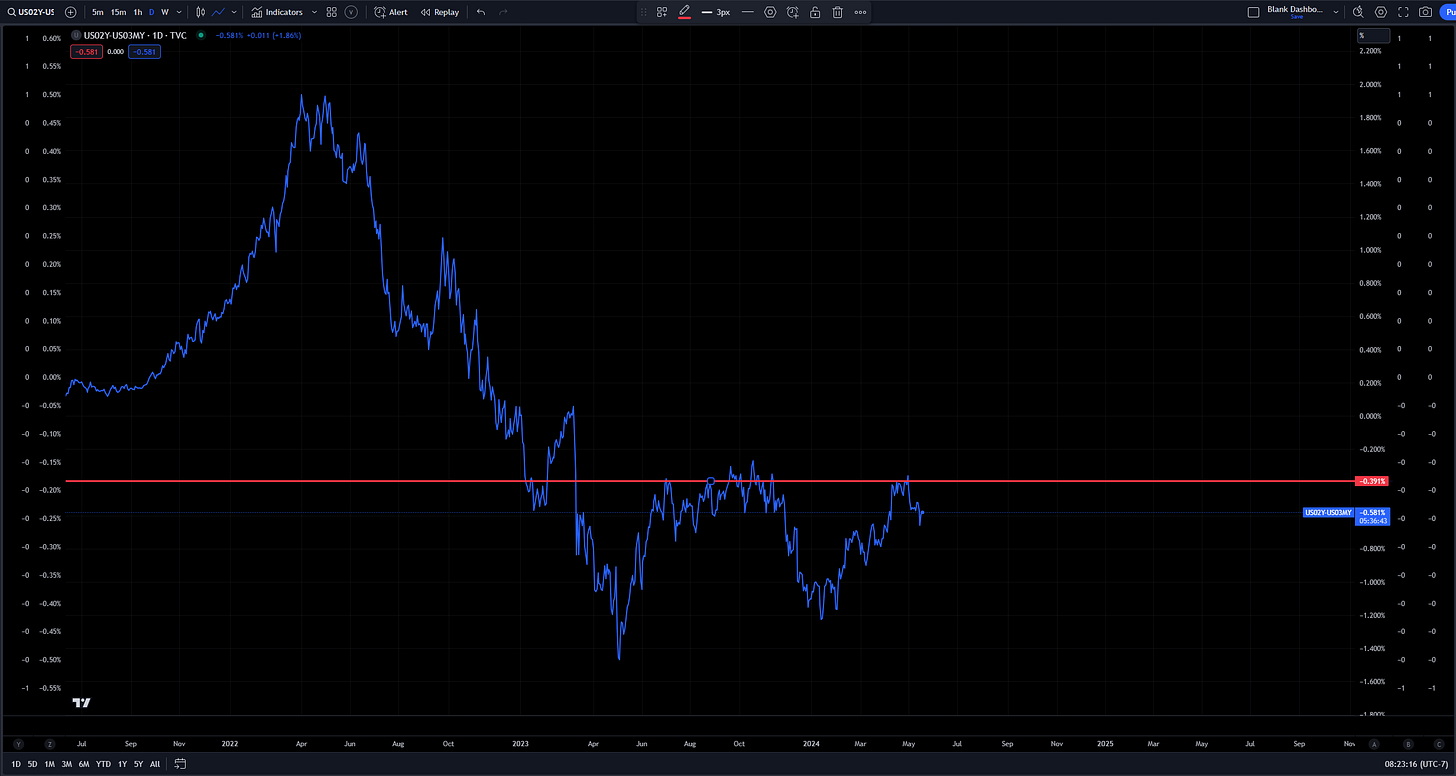Open symbol search for US02Y-US
This screenshot has height=776, width=1456.
(x=30, y=12)
